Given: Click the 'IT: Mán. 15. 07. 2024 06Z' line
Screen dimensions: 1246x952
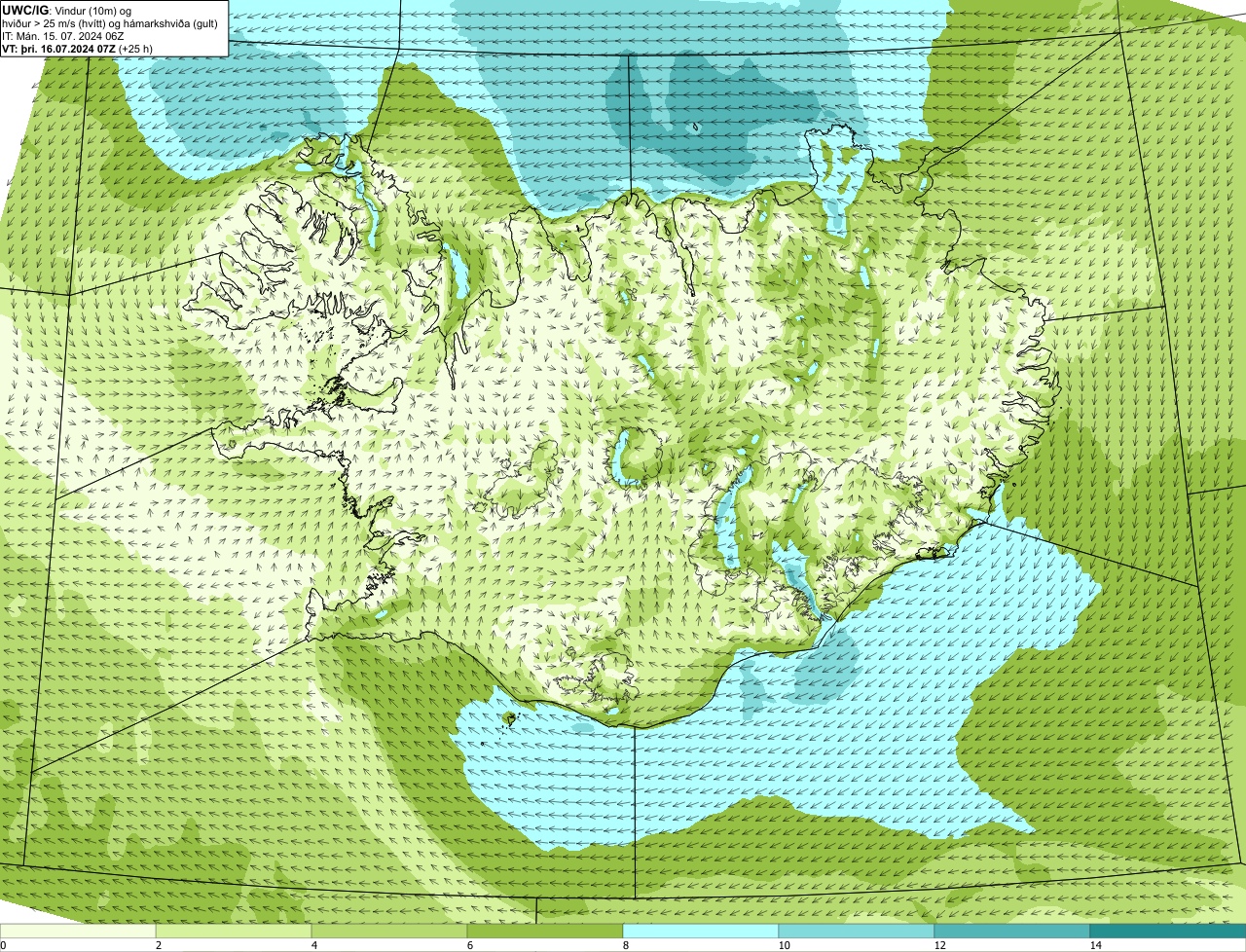Looking at the screenshot, I should coord(63,36).
